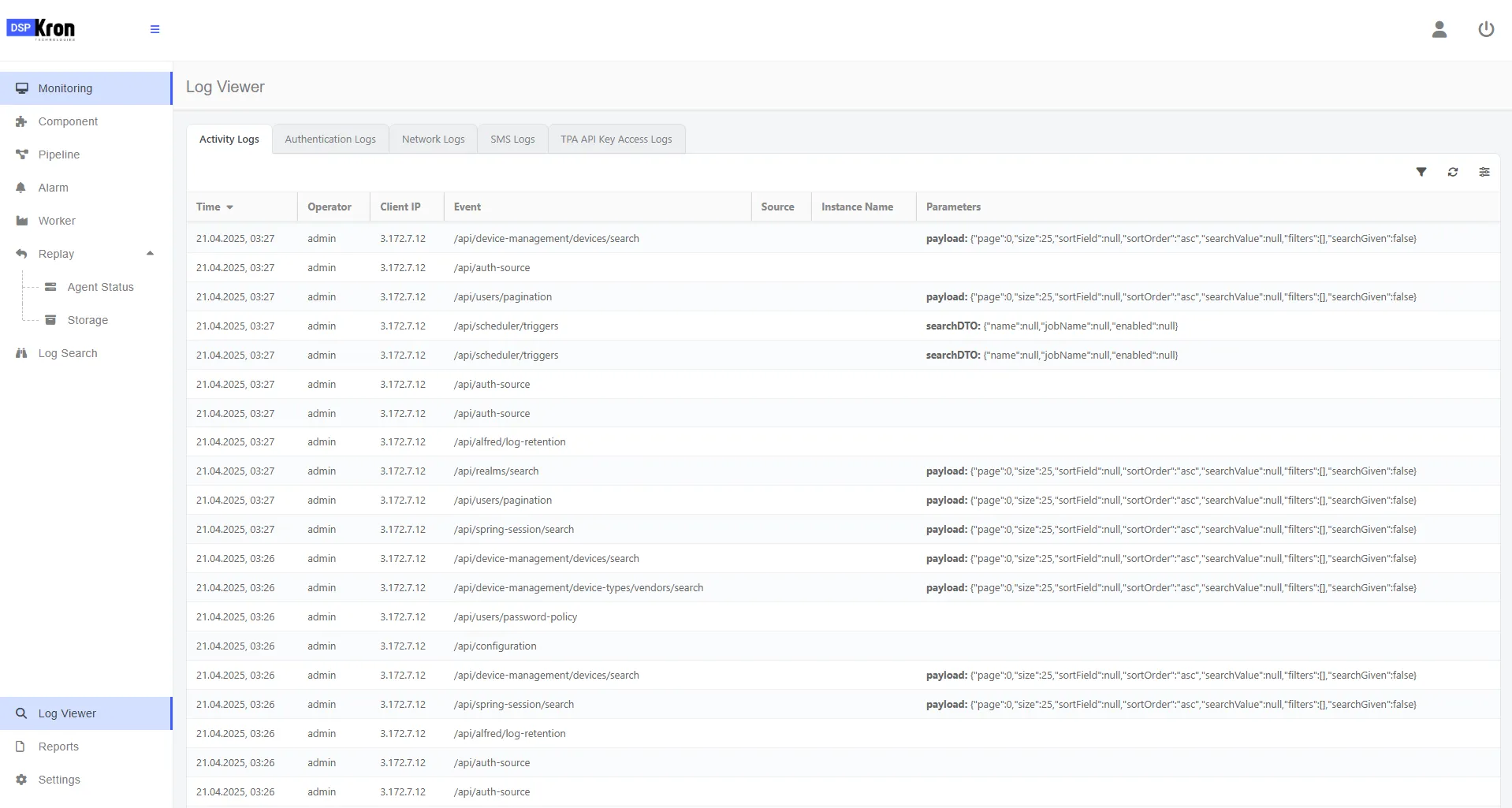The width and height of the screenshot is (1512, 808).
Task: Select the Activity Logs tab
Action: 229,140
